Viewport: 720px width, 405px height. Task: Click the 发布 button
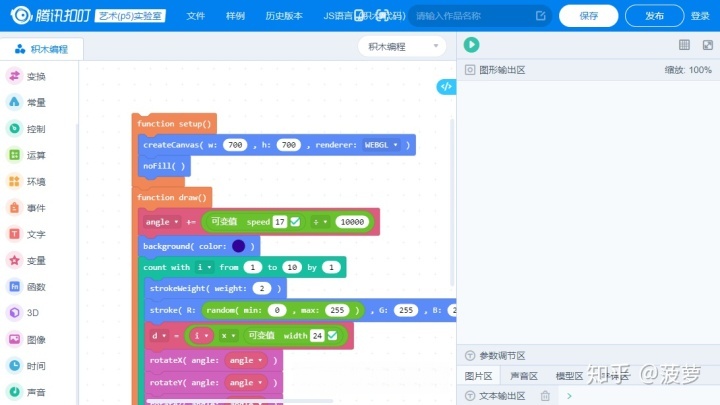point(654,16)
